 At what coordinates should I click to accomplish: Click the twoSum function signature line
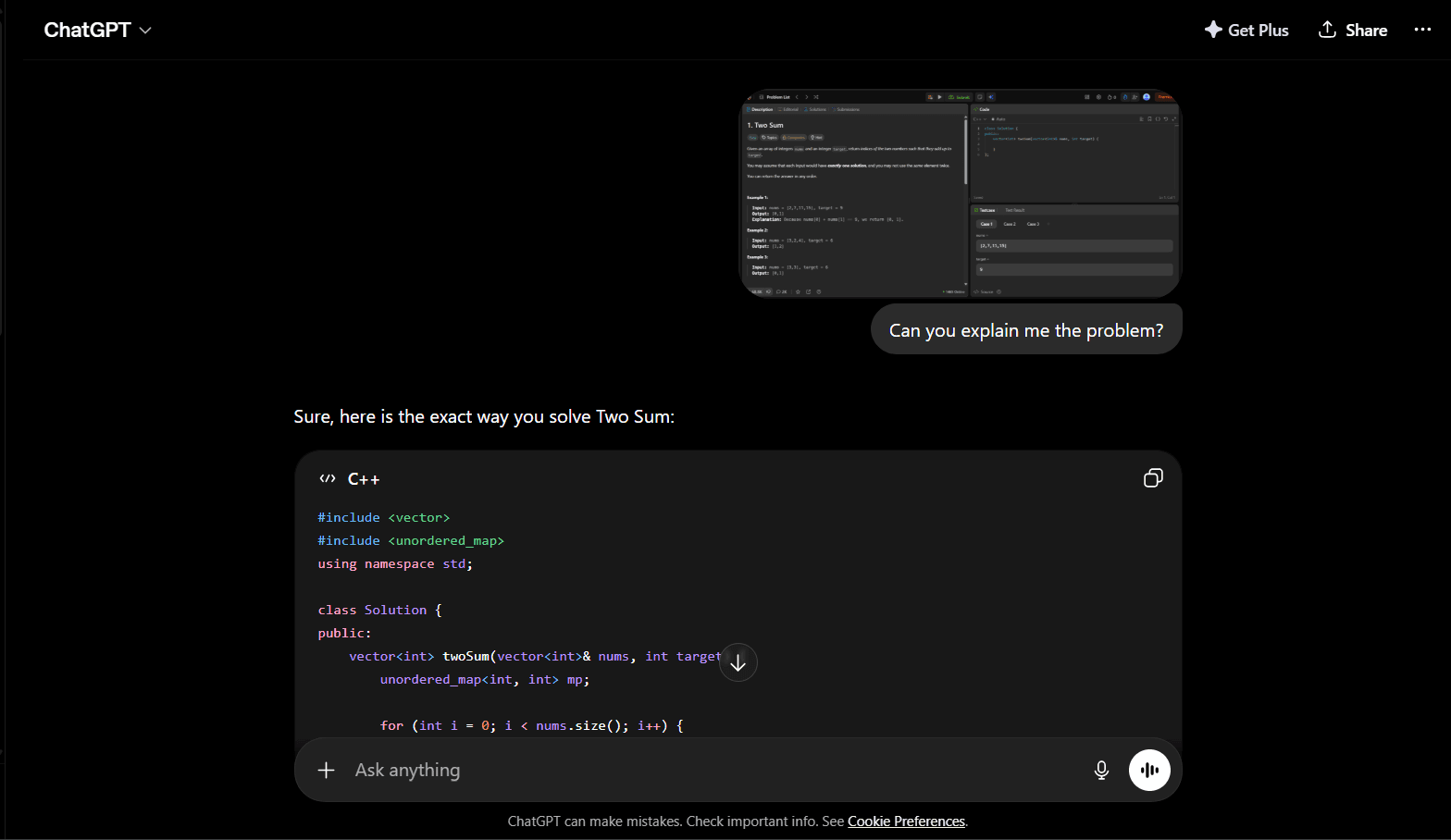tap(535, 656)
